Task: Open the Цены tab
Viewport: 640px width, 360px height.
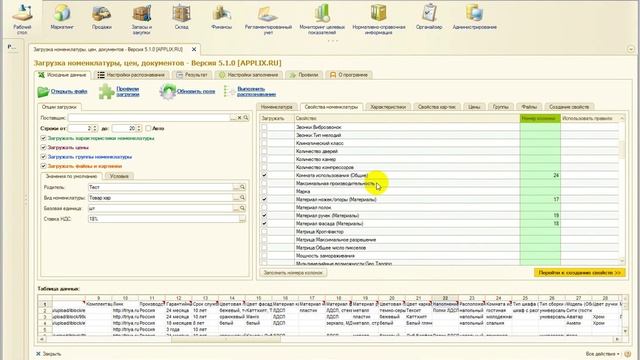Action: coord(474,107)
